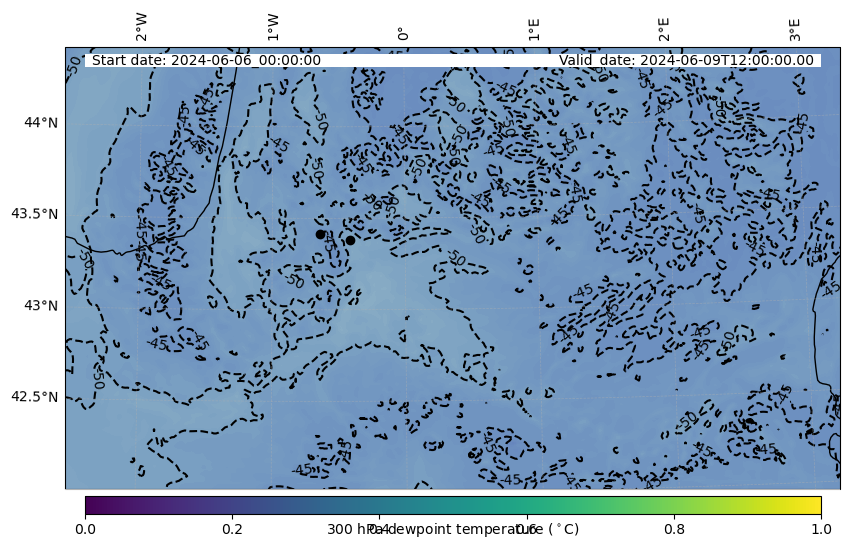Select the 1°E longitude tick label

coord(534,29)
